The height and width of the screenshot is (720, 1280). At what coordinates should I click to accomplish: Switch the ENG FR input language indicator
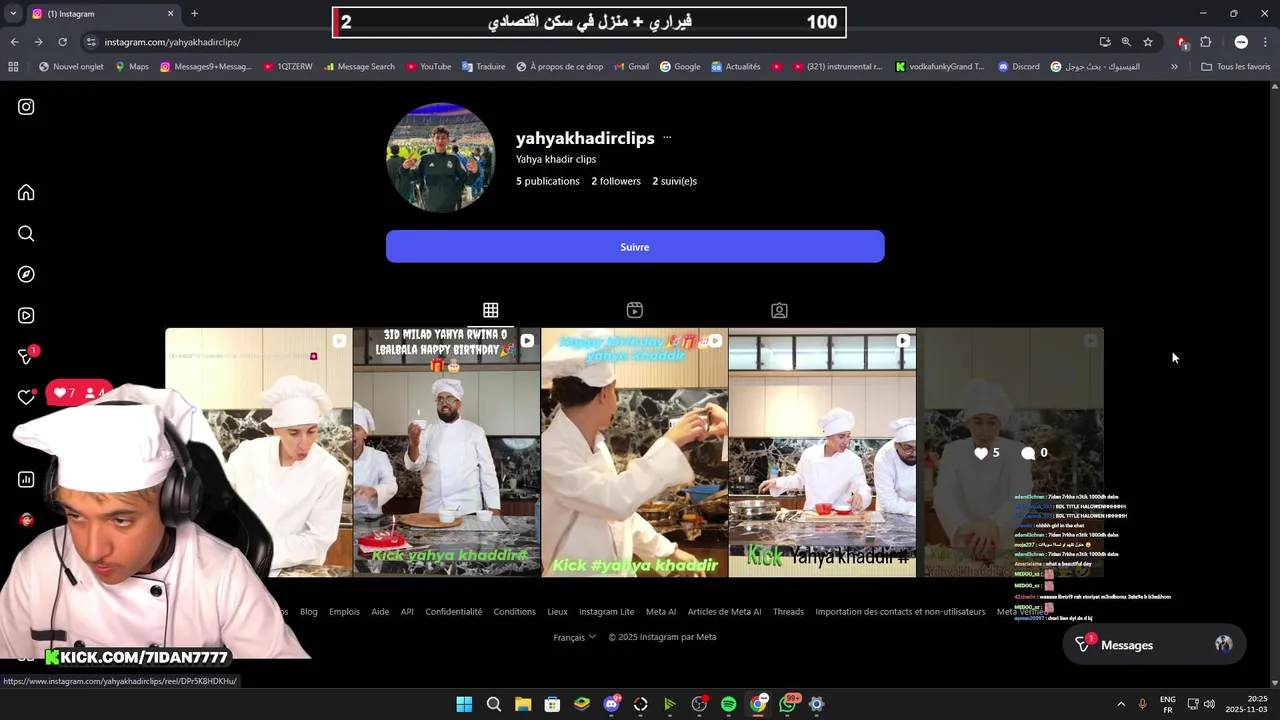coord(1167,704)
